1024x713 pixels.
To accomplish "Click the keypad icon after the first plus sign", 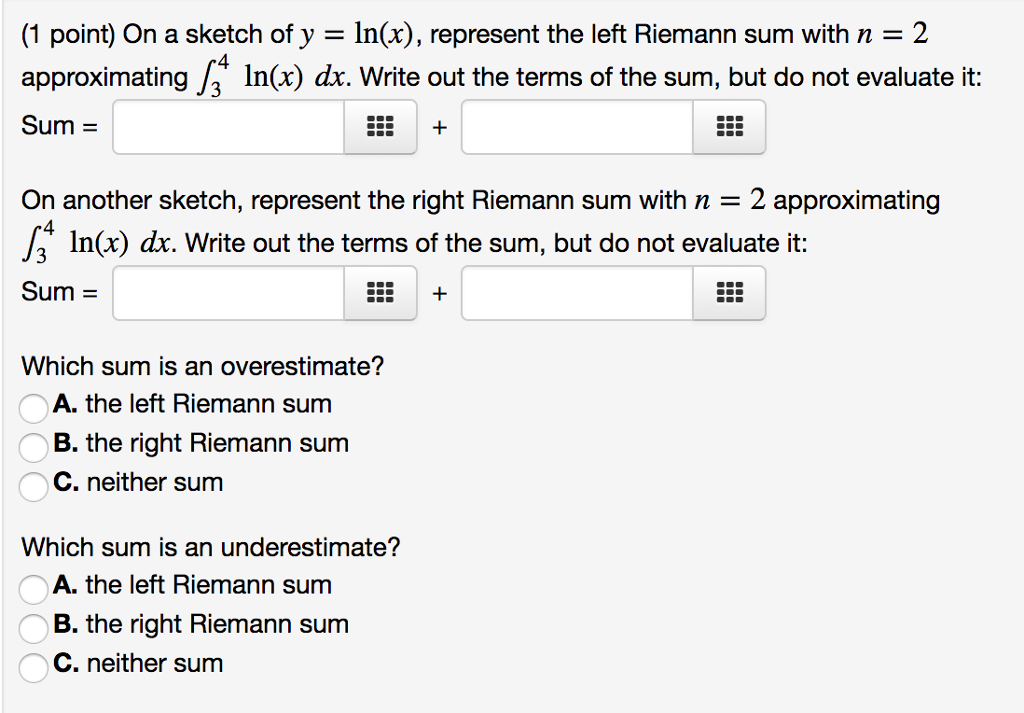I will (729, 126).
